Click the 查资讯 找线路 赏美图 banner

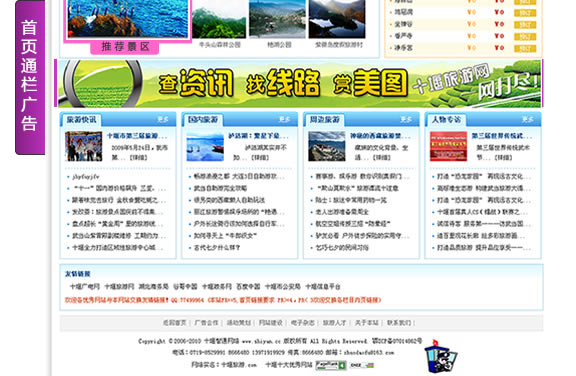click(x=298, y=84)
